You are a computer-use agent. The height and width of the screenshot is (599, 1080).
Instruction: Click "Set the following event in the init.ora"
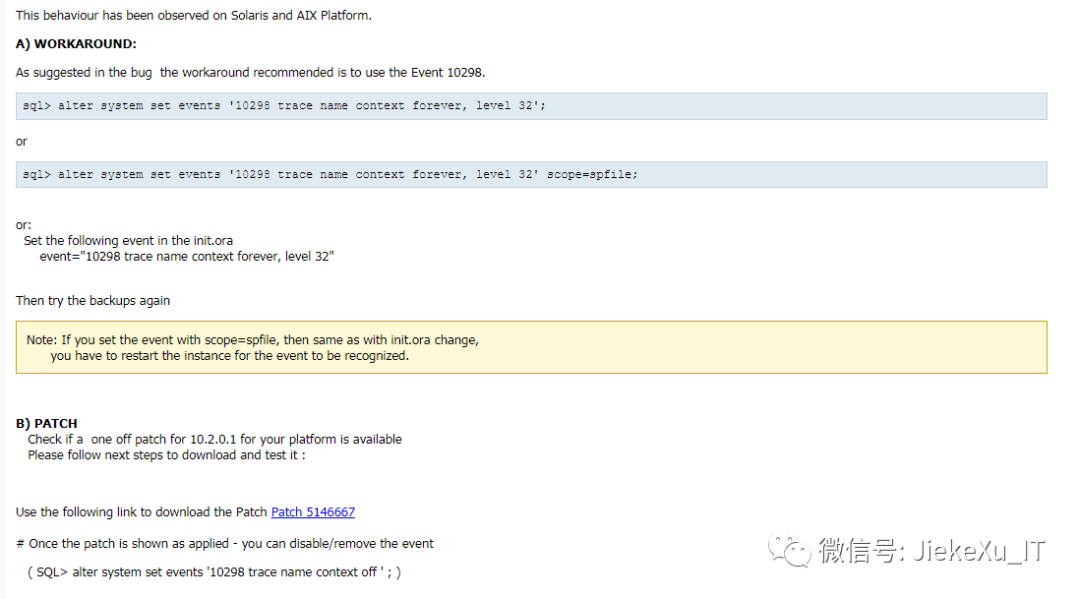pyautogui.click(x=128, y=240)
